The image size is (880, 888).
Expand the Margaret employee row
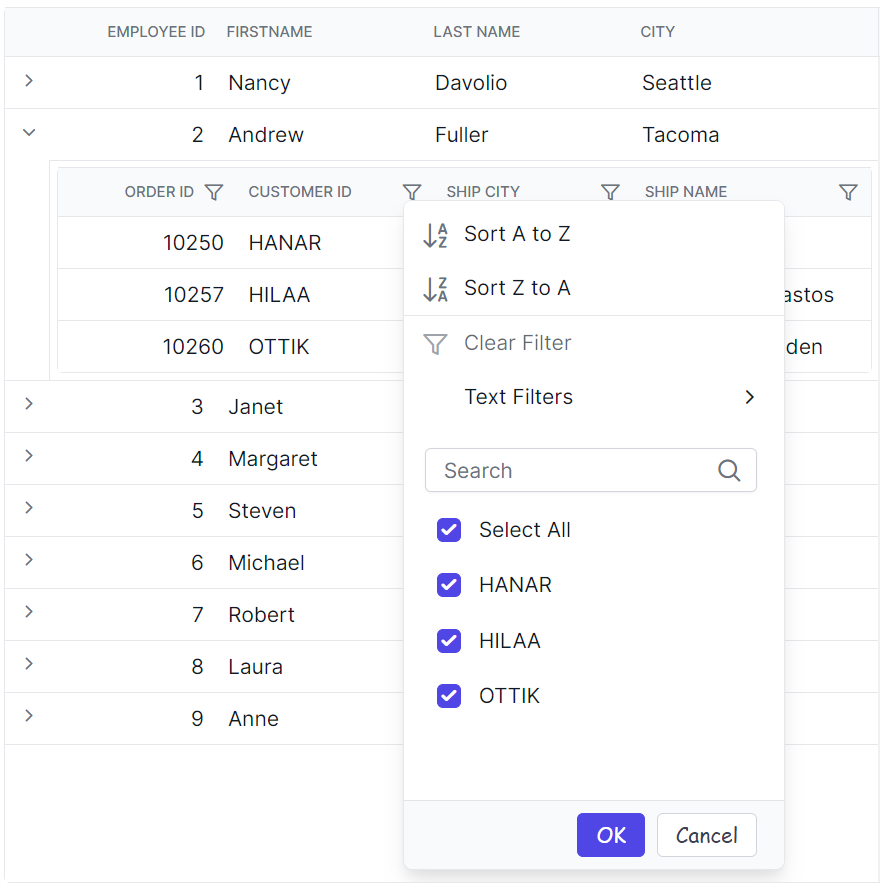point(29,456)
